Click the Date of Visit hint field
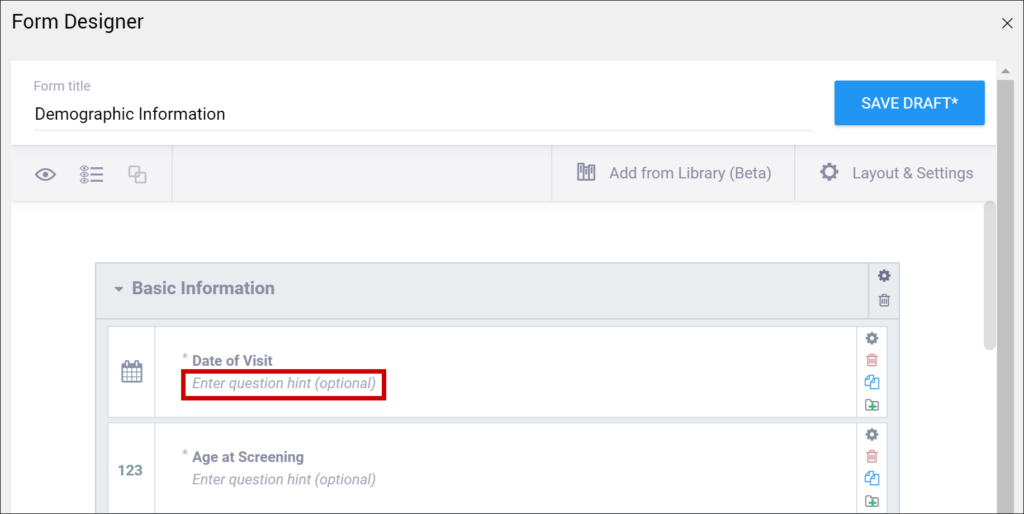Viewport: 1024px width, 514px height. [284, 383]
